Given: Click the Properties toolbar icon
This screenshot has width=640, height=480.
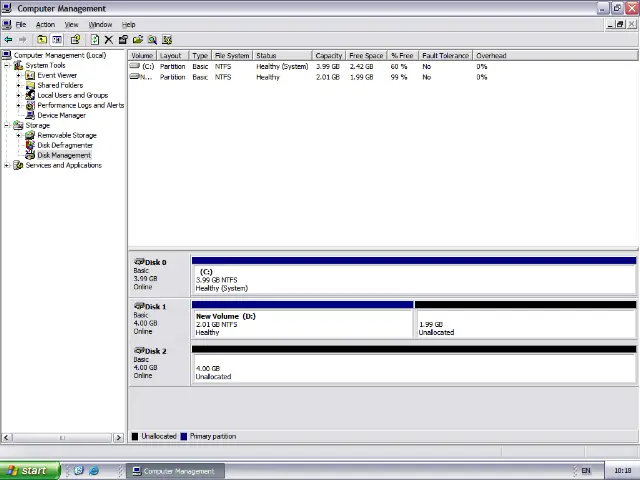Looking at the screenshot, I should click(x=123, y=40).
